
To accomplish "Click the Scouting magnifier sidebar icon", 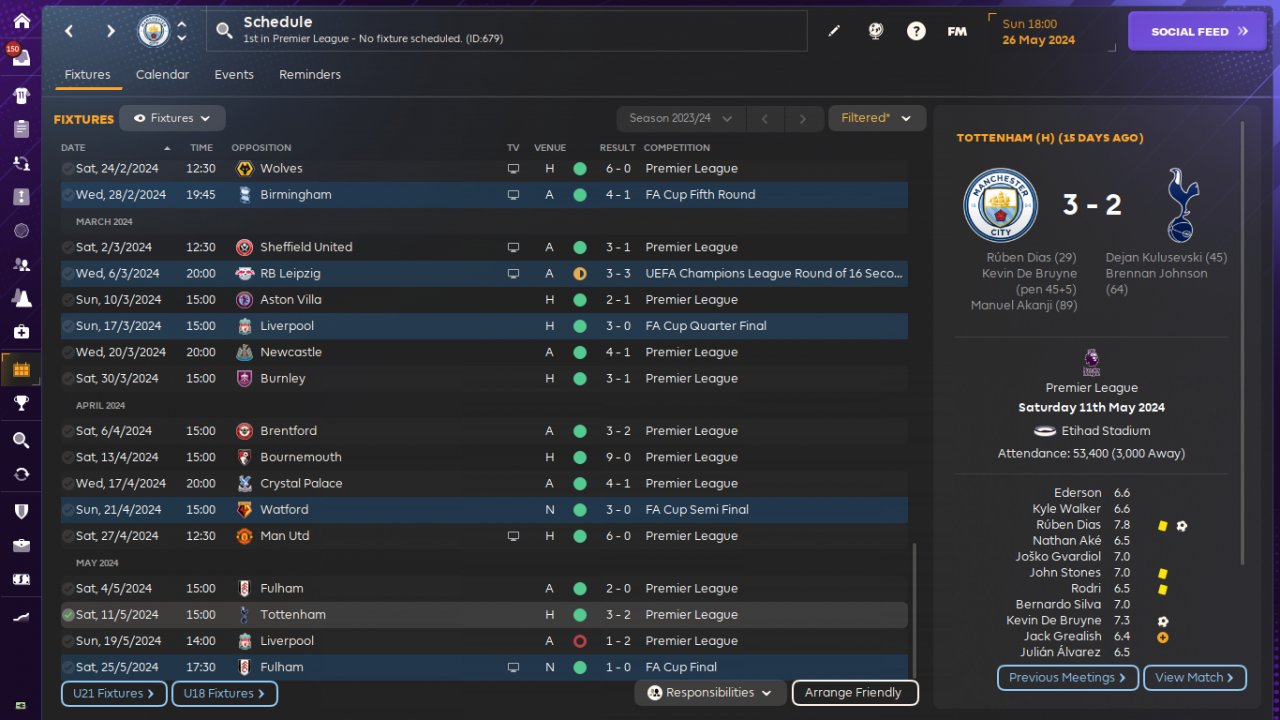I will (x=21, y=440).
